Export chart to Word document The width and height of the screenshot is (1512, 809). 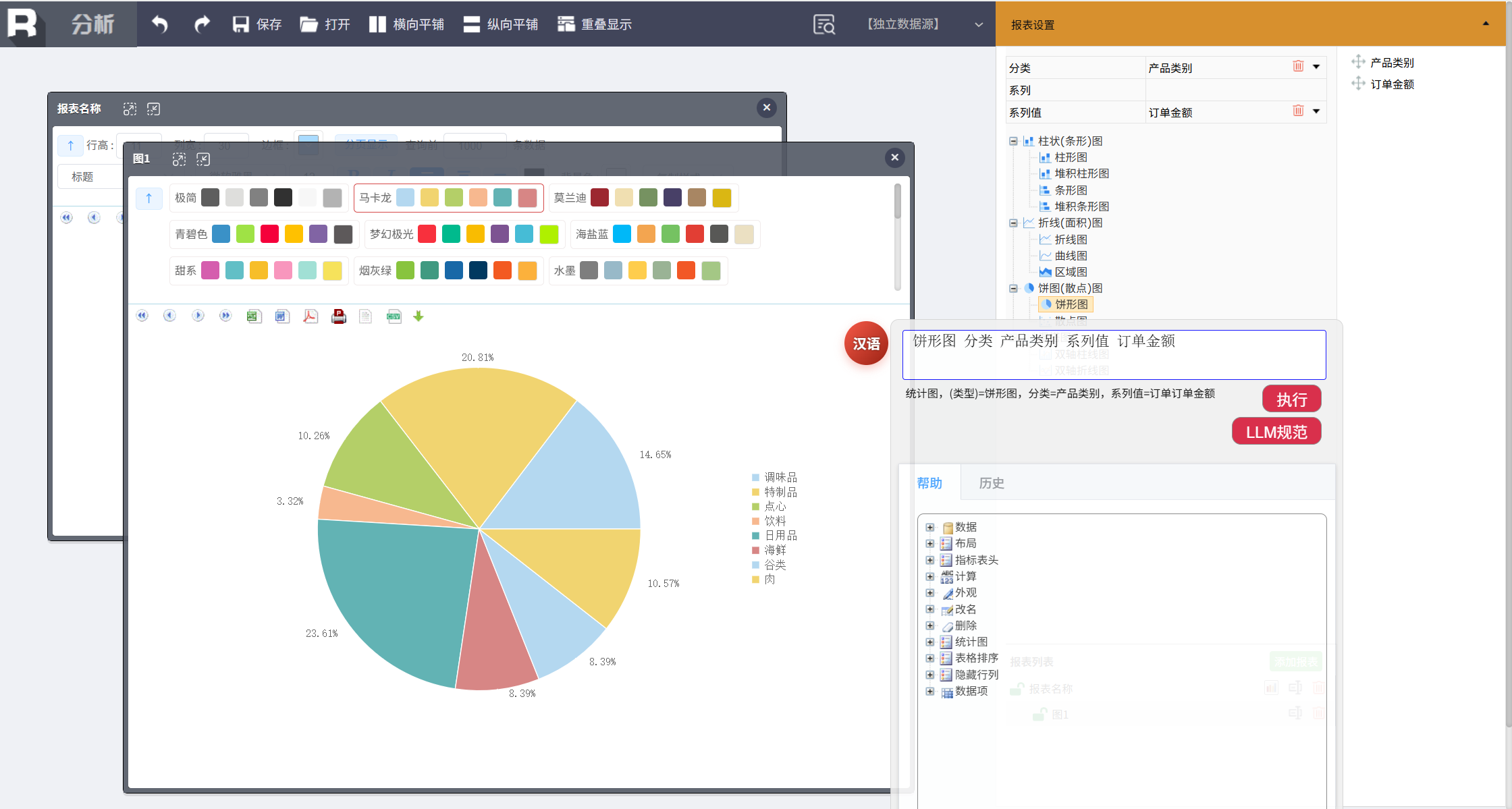(282, 316)
